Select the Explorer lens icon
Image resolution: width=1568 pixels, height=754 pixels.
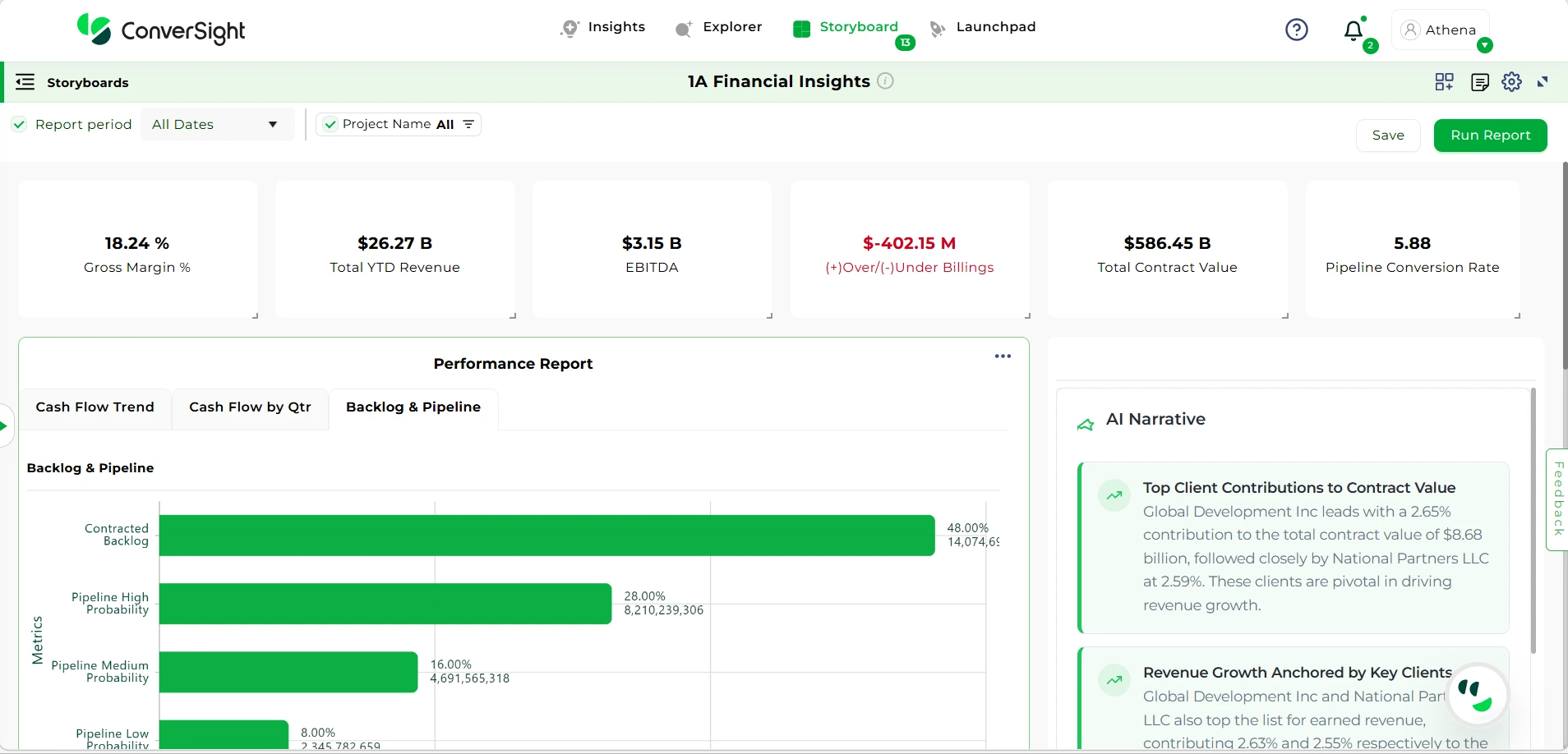point(685,28)
